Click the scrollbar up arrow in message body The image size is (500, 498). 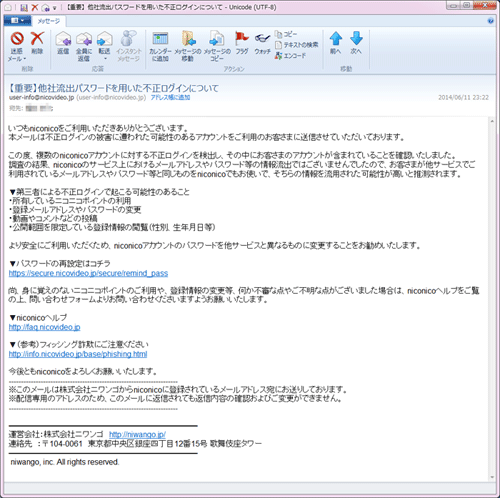point(492,121)
